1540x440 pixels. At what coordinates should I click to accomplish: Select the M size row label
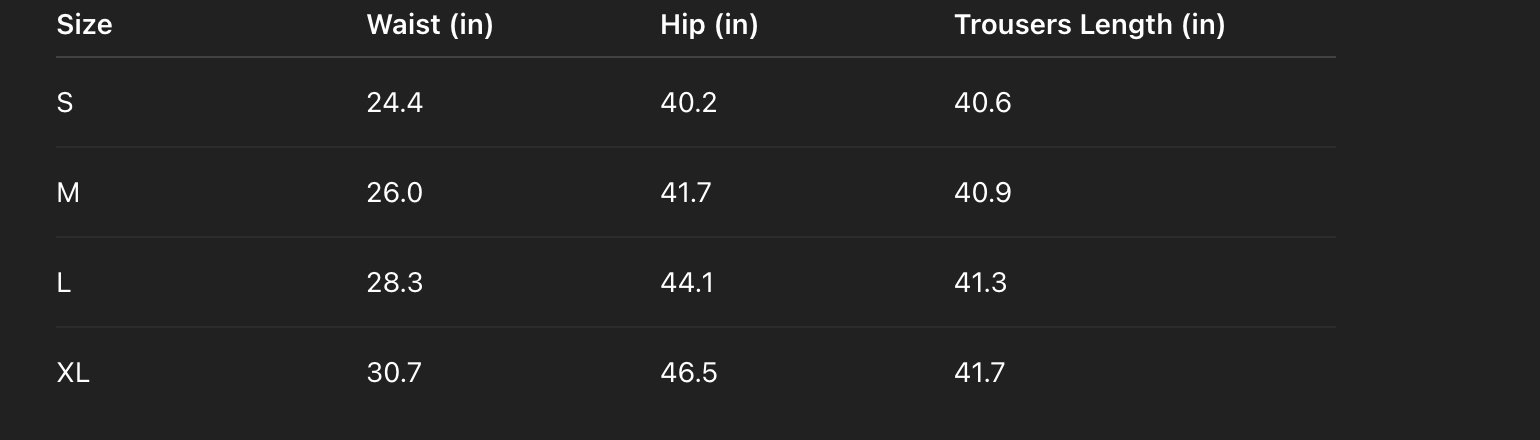pyautogui.click(x=68, y=193)
